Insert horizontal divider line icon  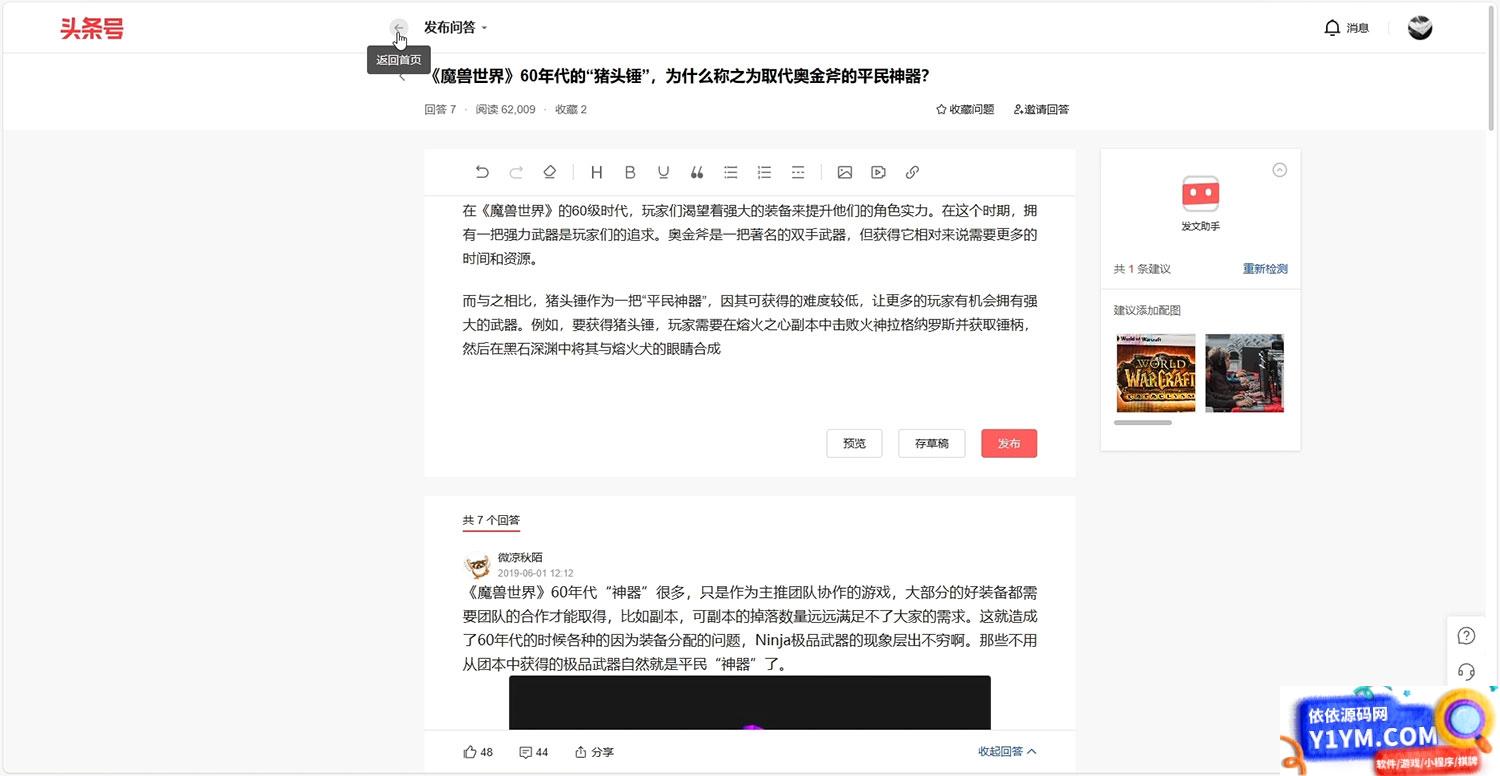point(798,172)
